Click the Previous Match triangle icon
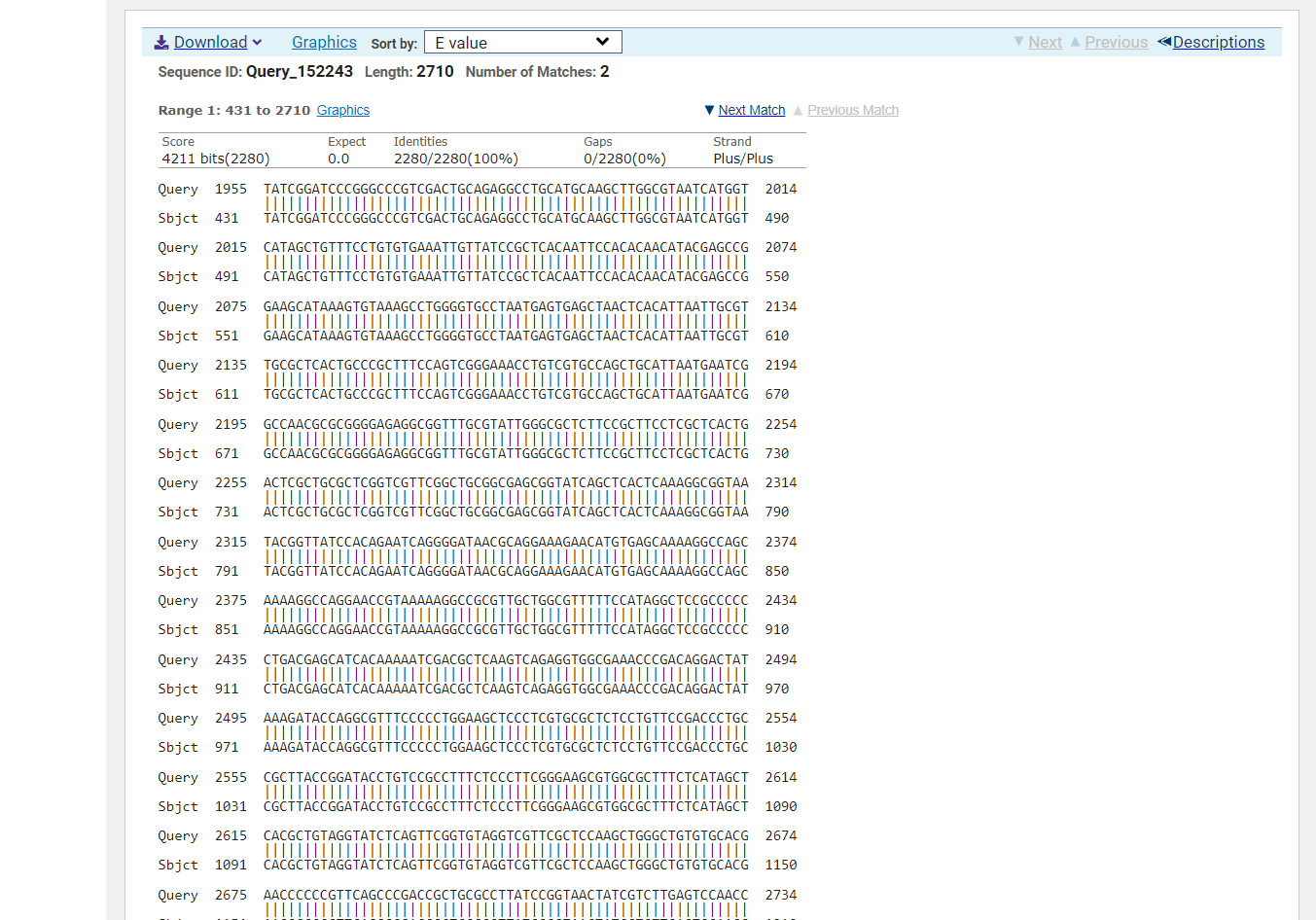Screen dimensions: 1316x920 pyautogui.click(x=799, y=110)
